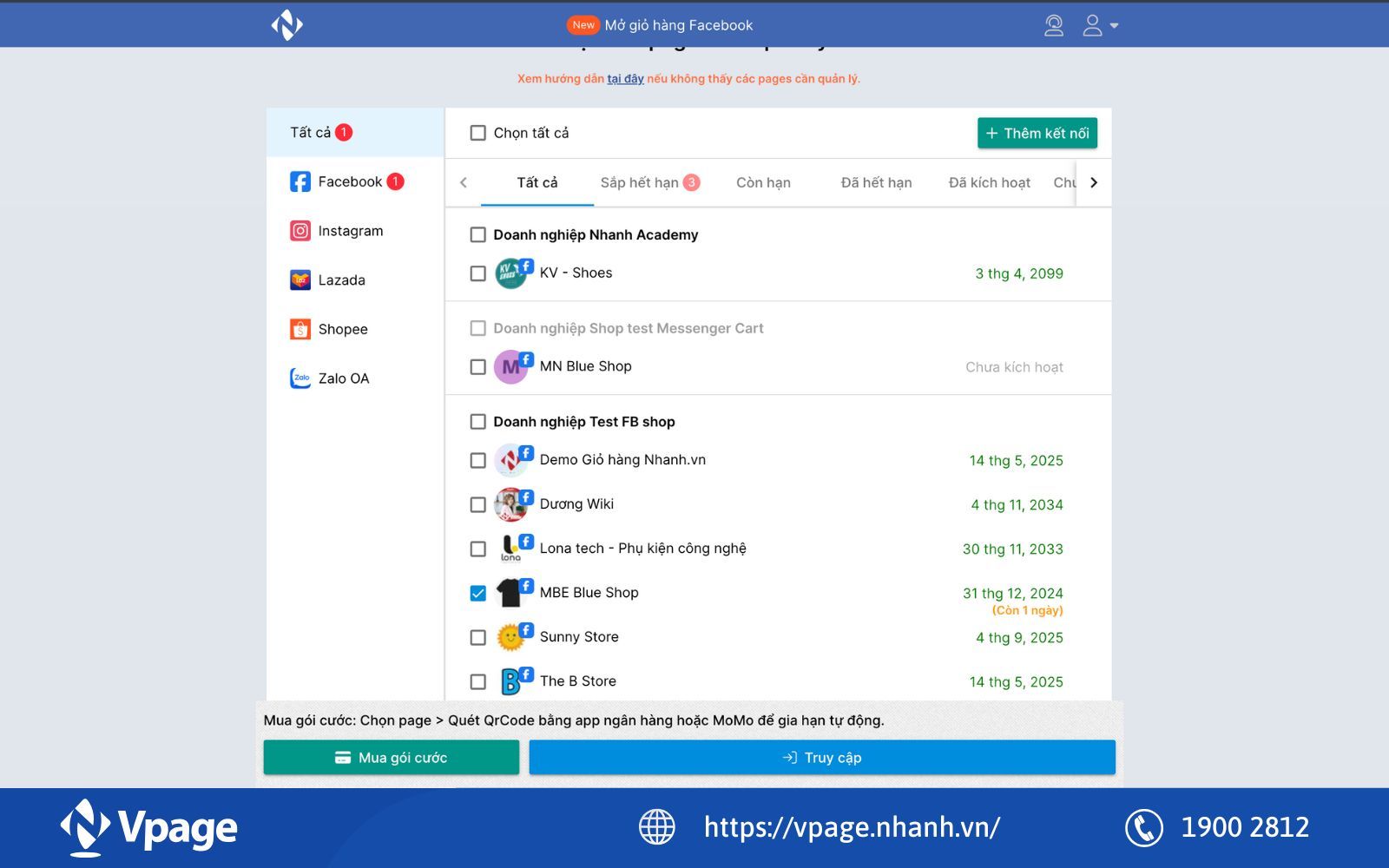The height and width of the screenshot is (868, 1389).
Task: Check the Sunny Store checkbox
Action: (x=477, y=637)
